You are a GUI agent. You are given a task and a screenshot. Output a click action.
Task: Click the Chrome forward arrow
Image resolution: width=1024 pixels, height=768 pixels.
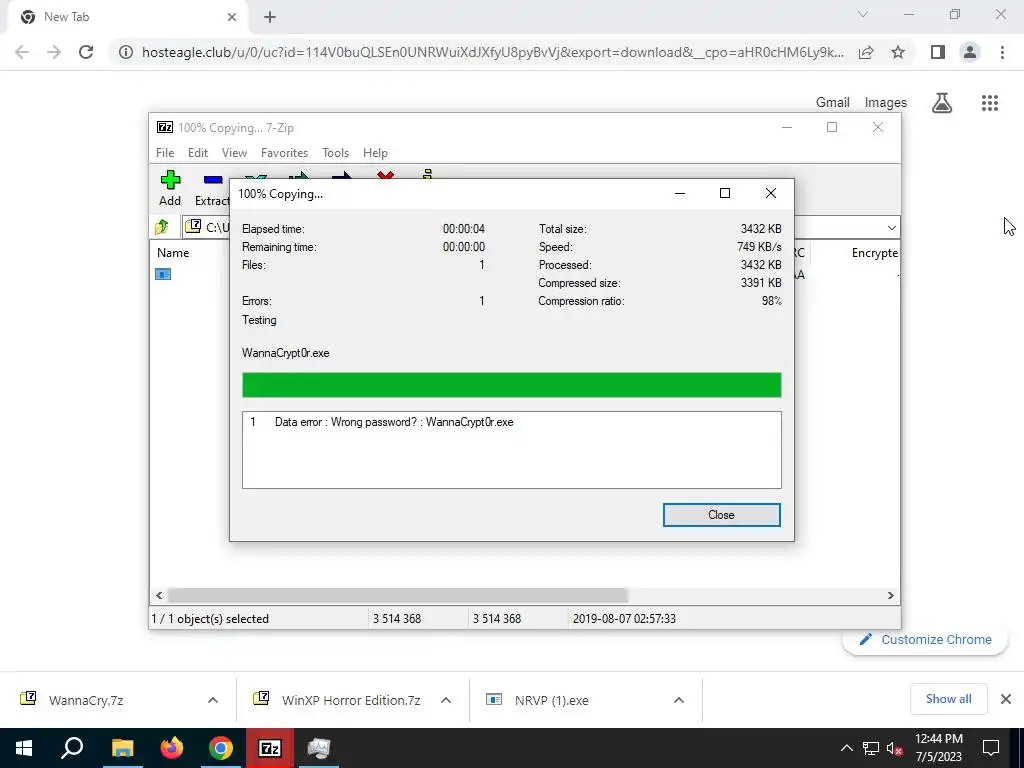point(54,52)
